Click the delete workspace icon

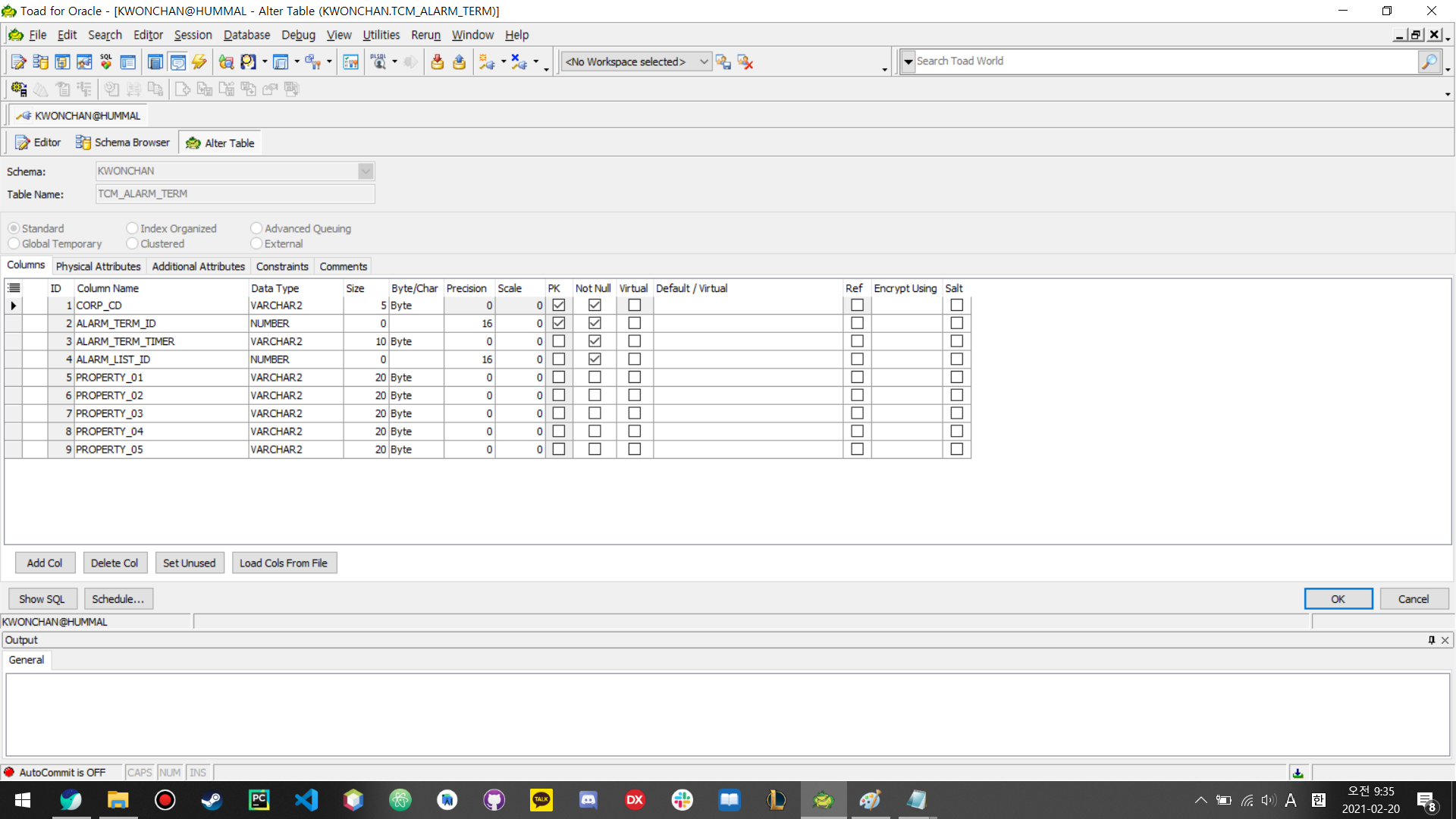[745, 62]
